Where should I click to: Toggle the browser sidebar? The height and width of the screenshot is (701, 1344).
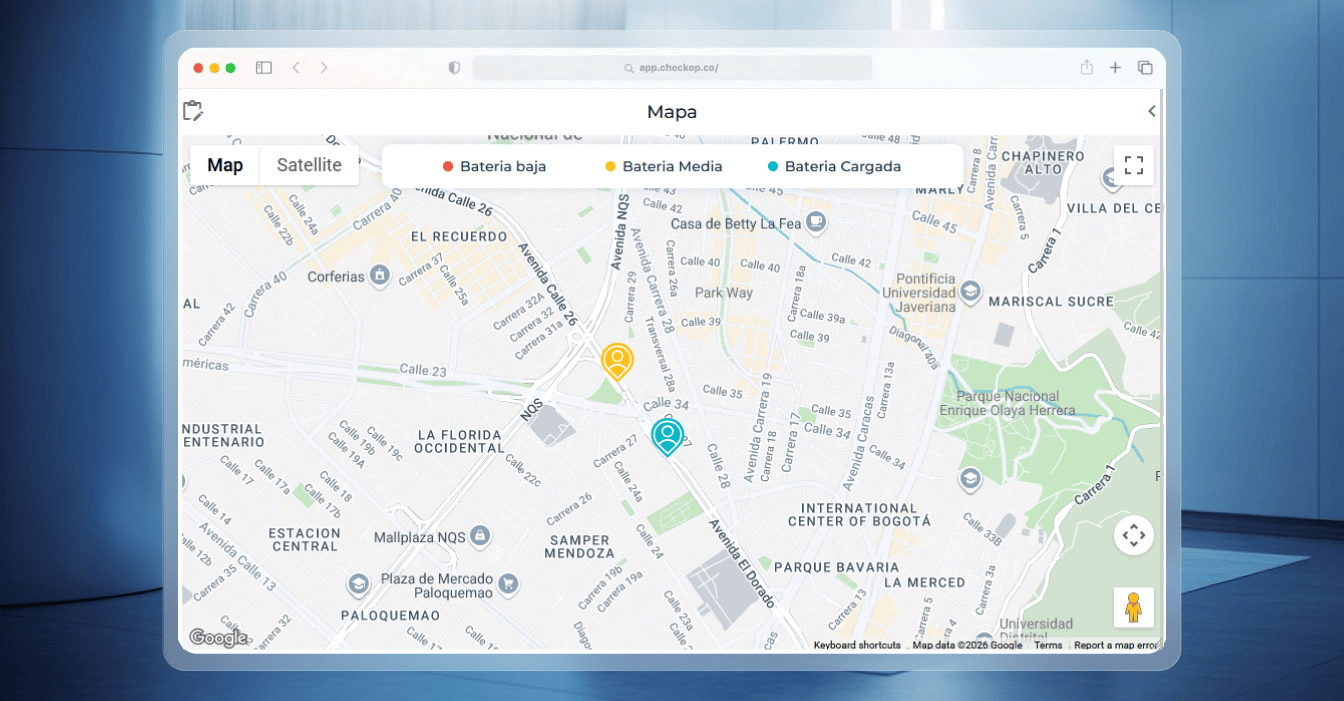pyautogui.click(x=264, y=68)
